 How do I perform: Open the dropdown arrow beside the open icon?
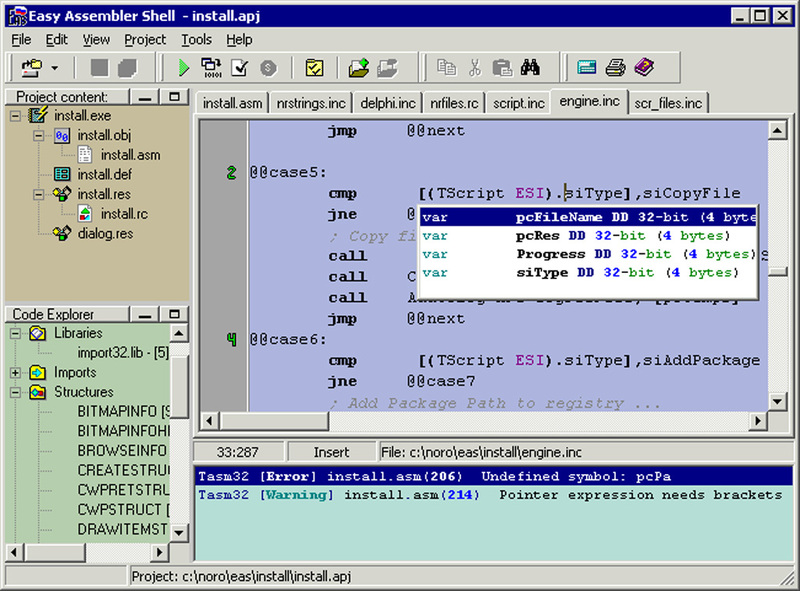click(x=55, y=67)
